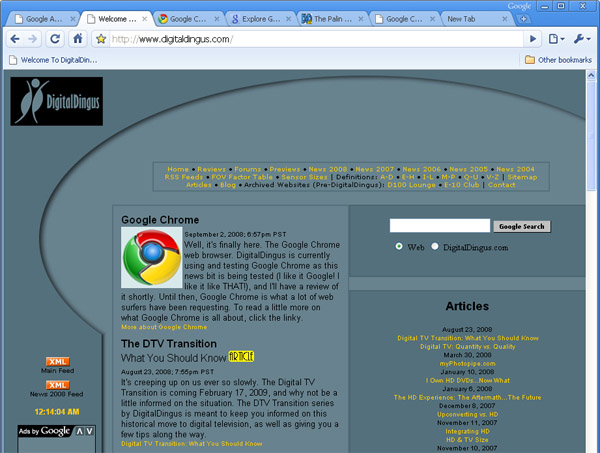Open the Home navigation link
Screen dimensions: 600x453
click(178, 169)
